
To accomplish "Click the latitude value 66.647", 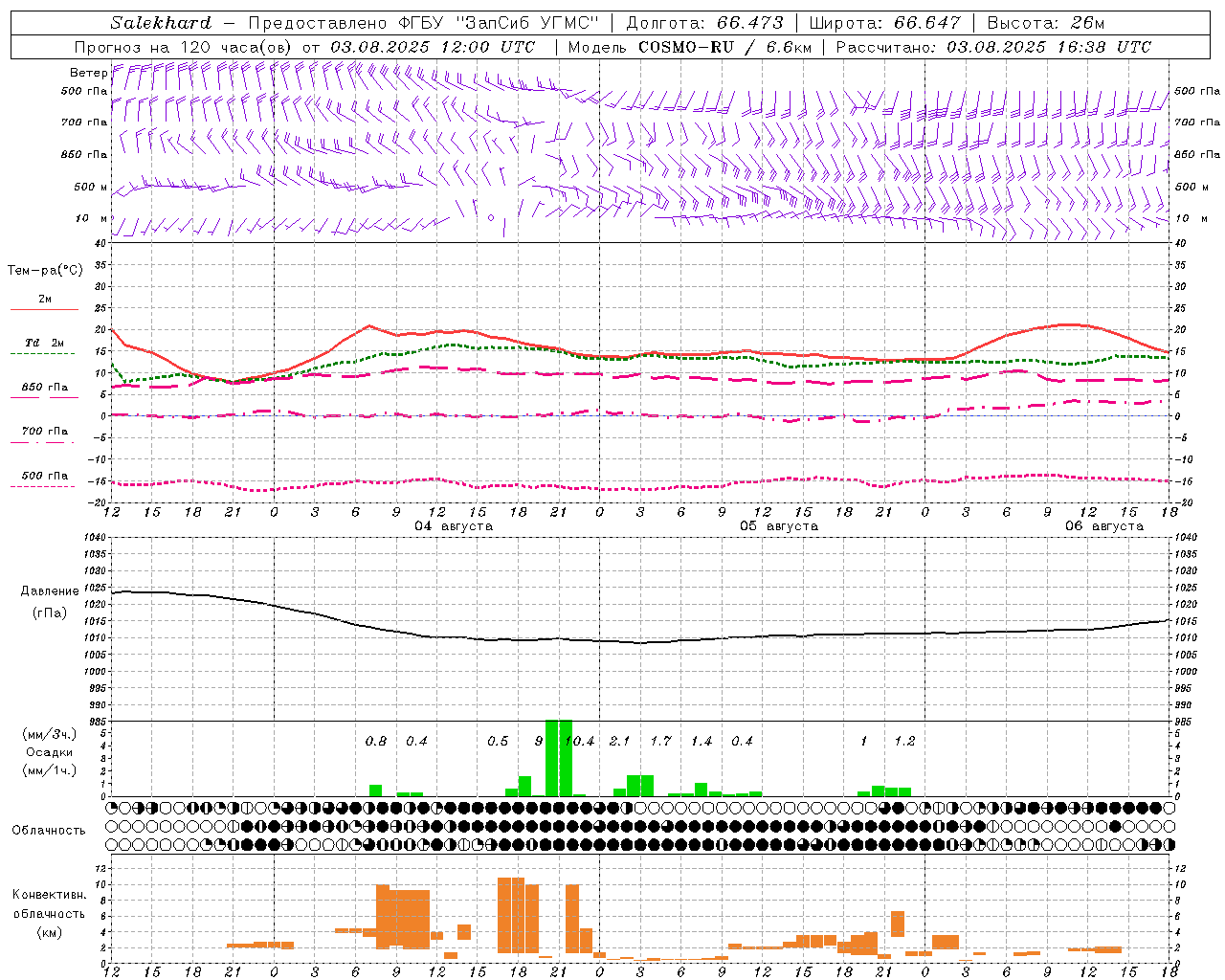I will point(927,23).
